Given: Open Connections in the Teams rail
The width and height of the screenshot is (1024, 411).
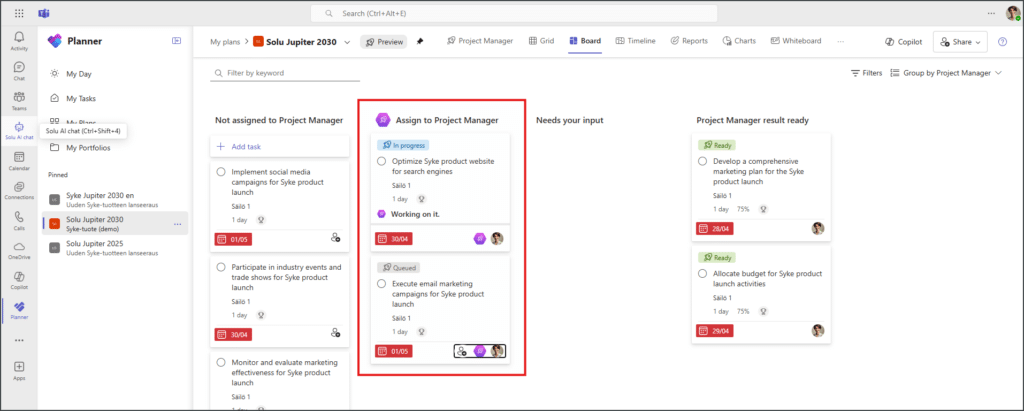Looking at the screenshot, I should pyautogui.click(x=19, y=190).
